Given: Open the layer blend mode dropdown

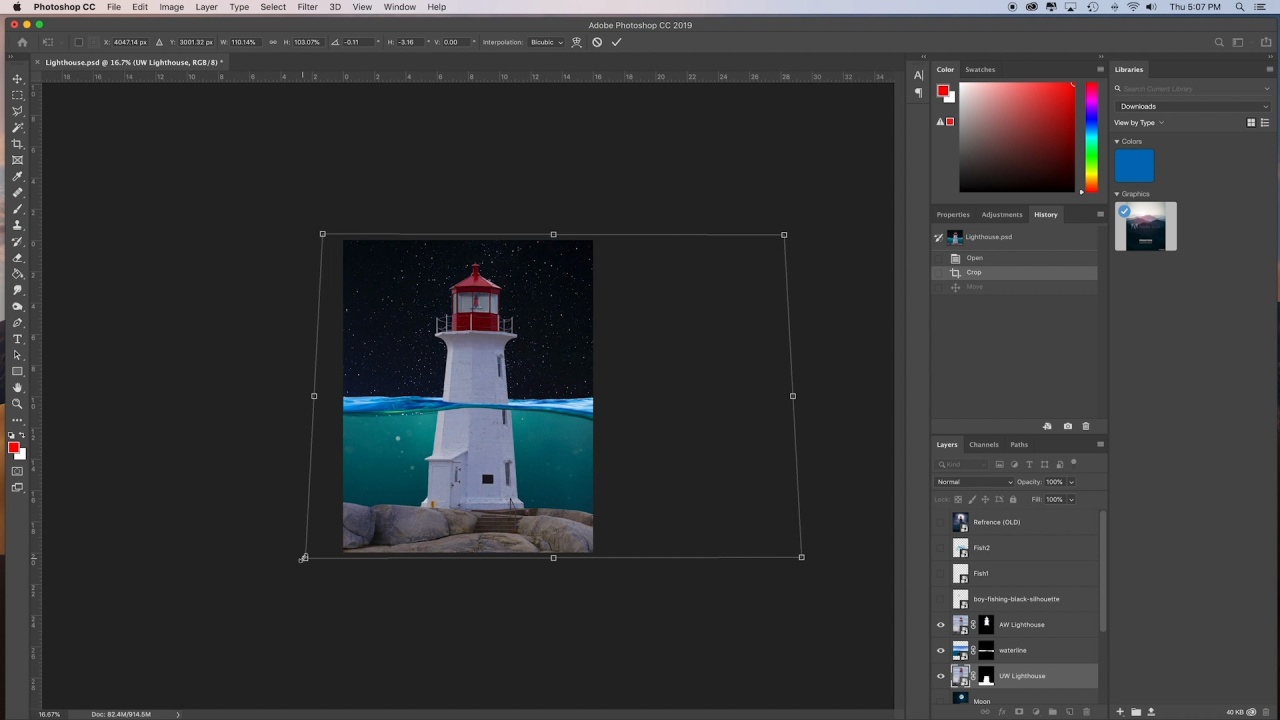Looking at the screenshot, I should point(973,482).
